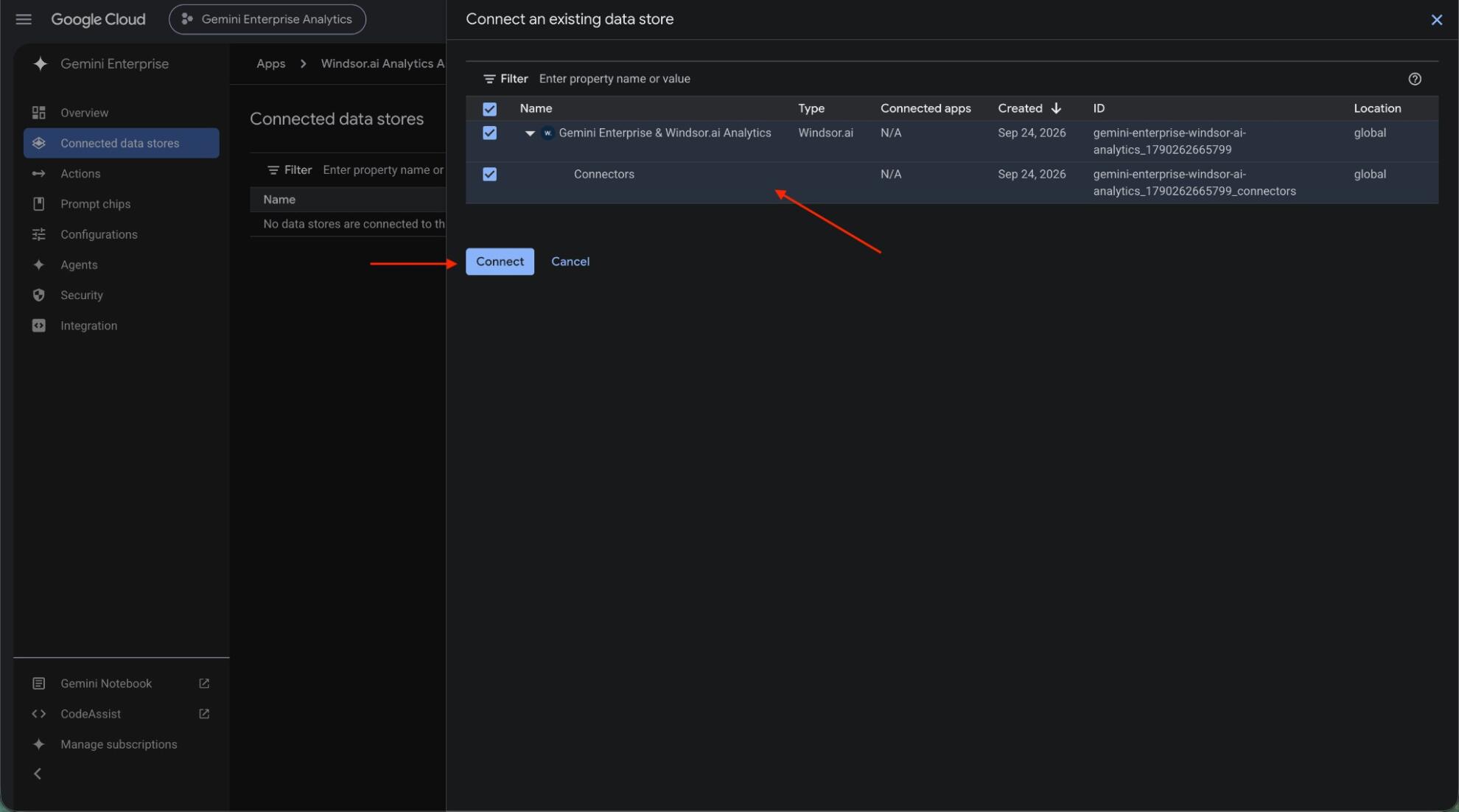This screenshot has width=1459, height=812.
Task: Open the Overview menu item
Action: [122, 113]
